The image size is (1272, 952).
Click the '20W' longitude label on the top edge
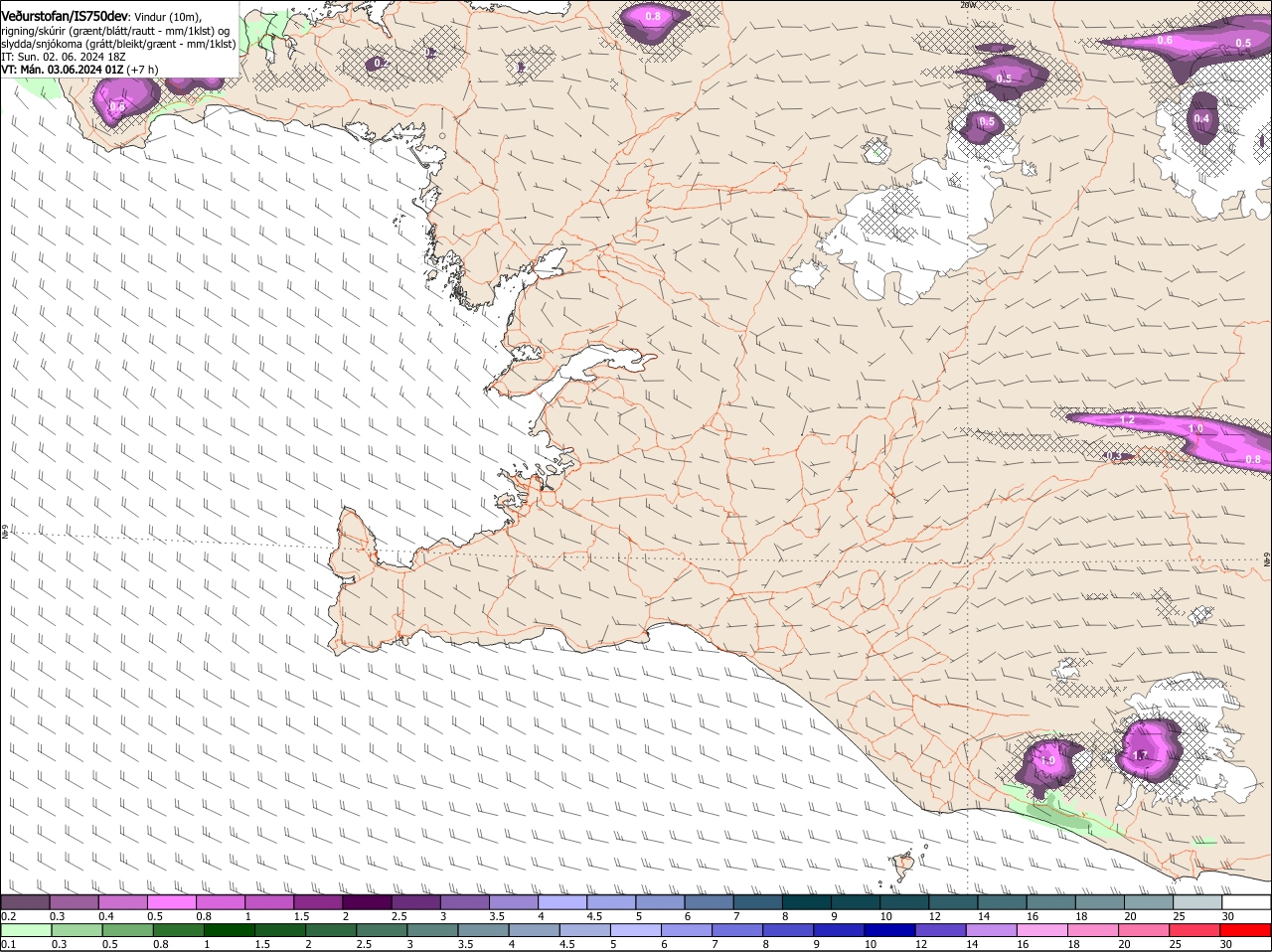coord(968,5)
